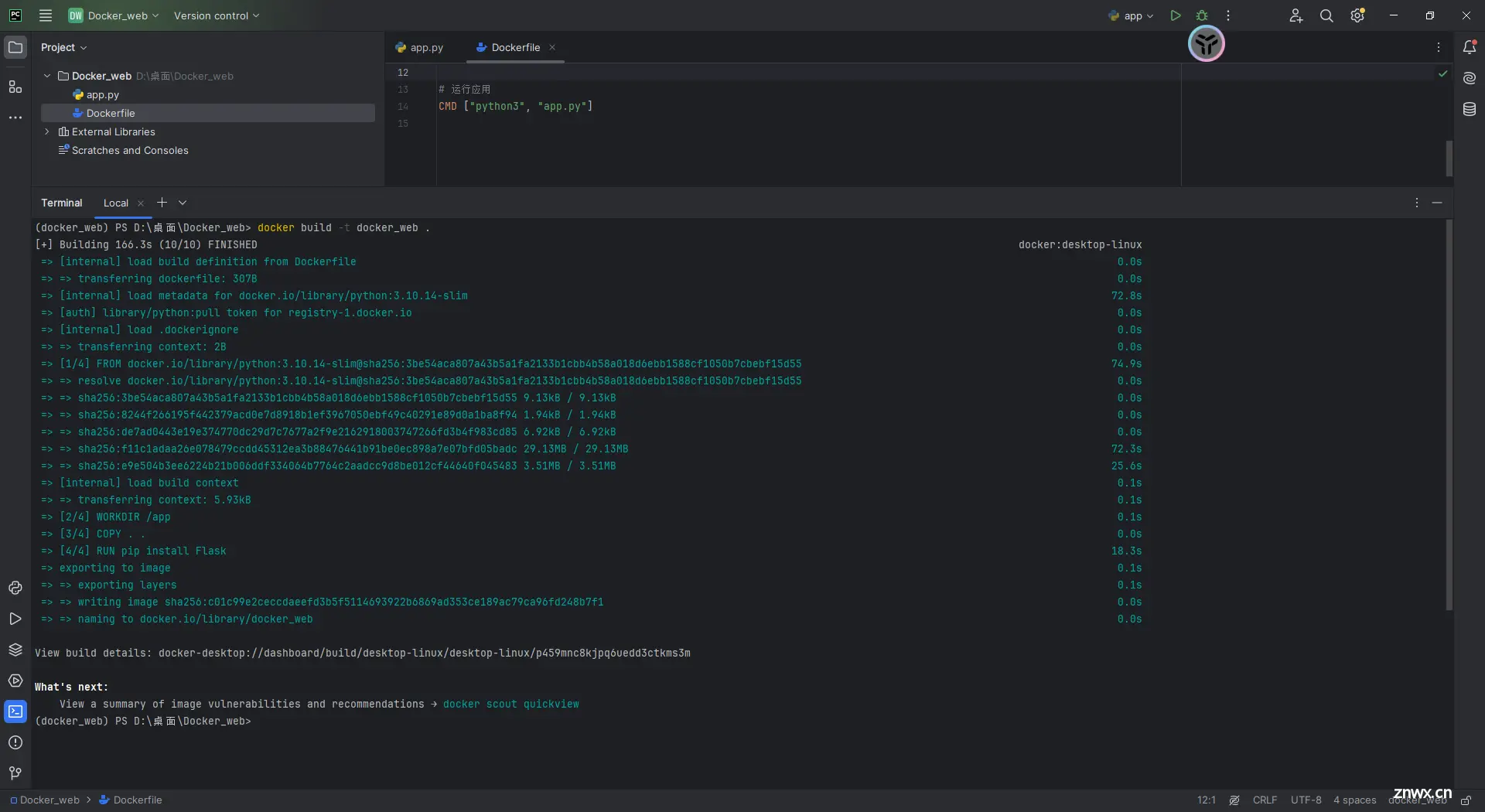Click the docker scout quickview link
This screenshot has height=812, width=1485.
click(511, 704)
